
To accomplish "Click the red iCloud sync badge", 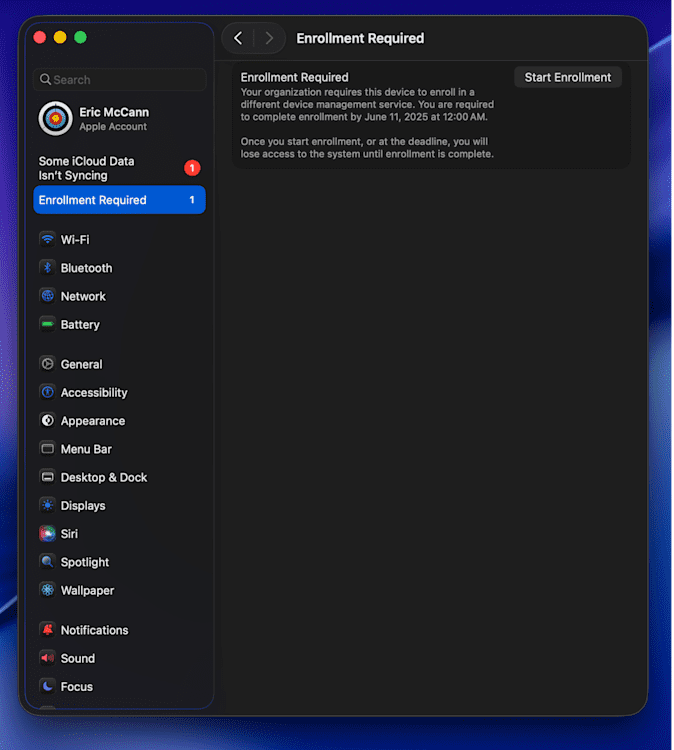I will click(192, 168).
